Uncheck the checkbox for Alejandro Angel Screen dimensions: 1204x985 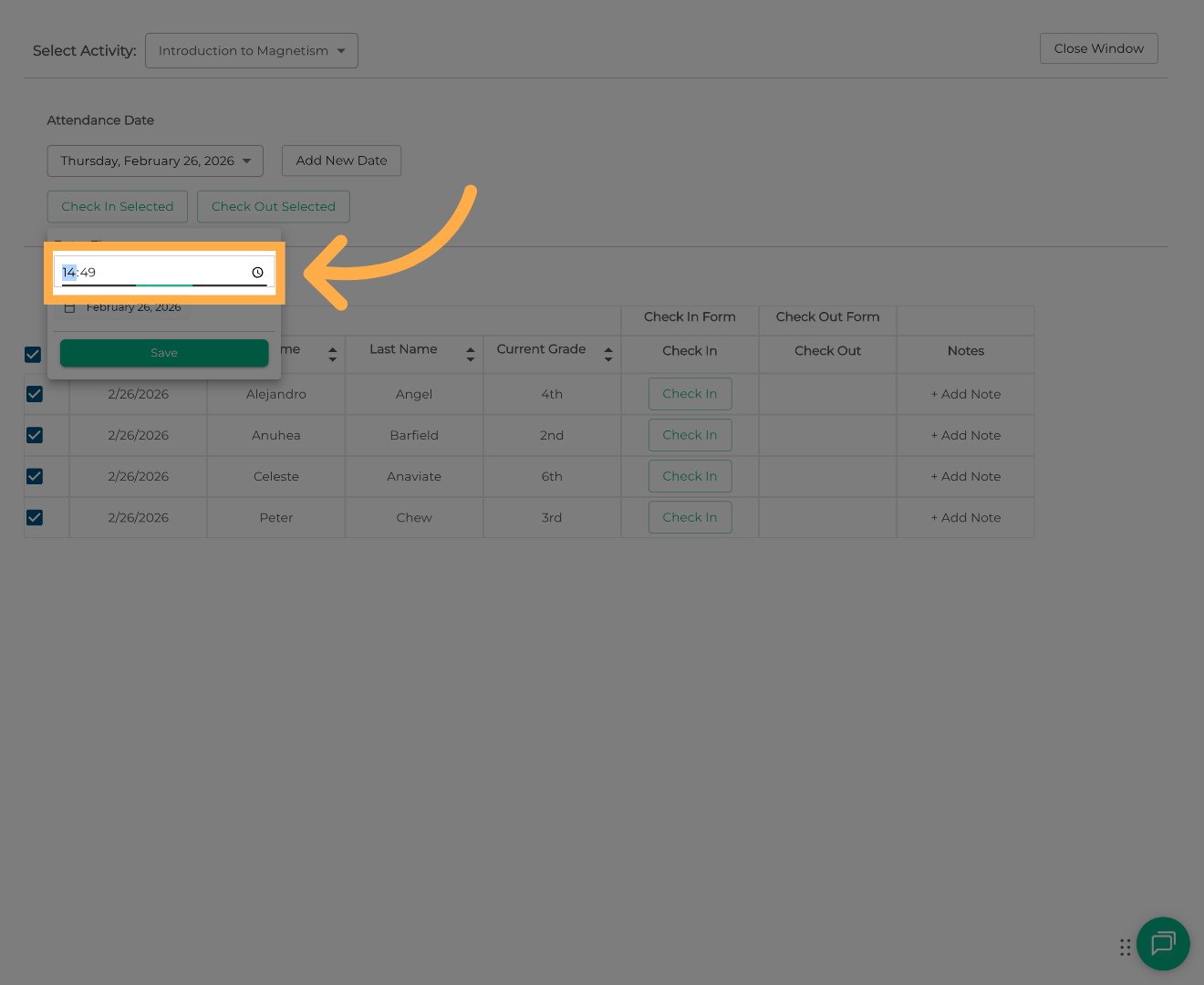pos(35,394)
